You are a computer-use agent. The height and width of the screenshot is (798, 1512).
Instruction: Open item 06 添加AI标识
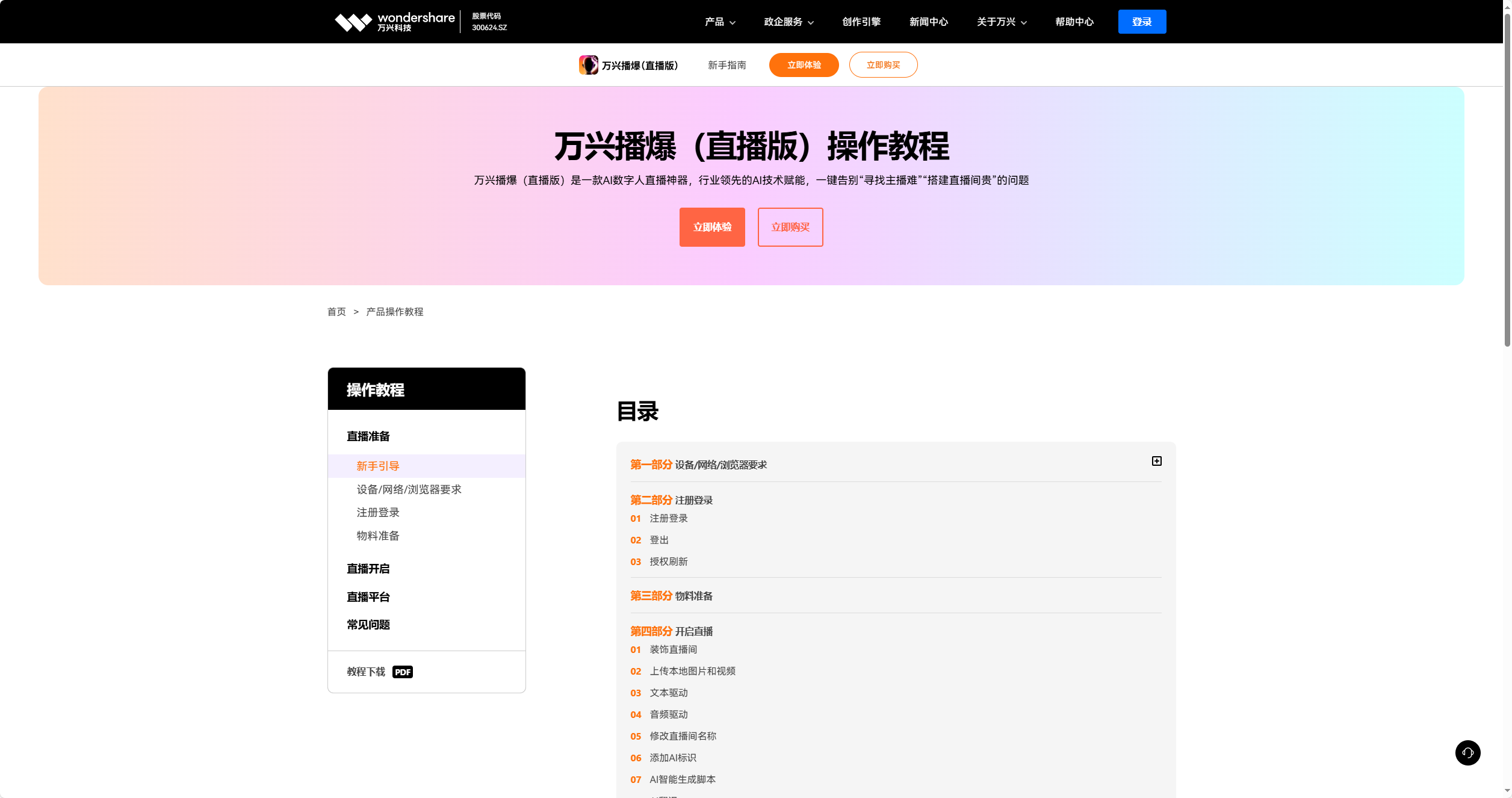coord(663,758)
